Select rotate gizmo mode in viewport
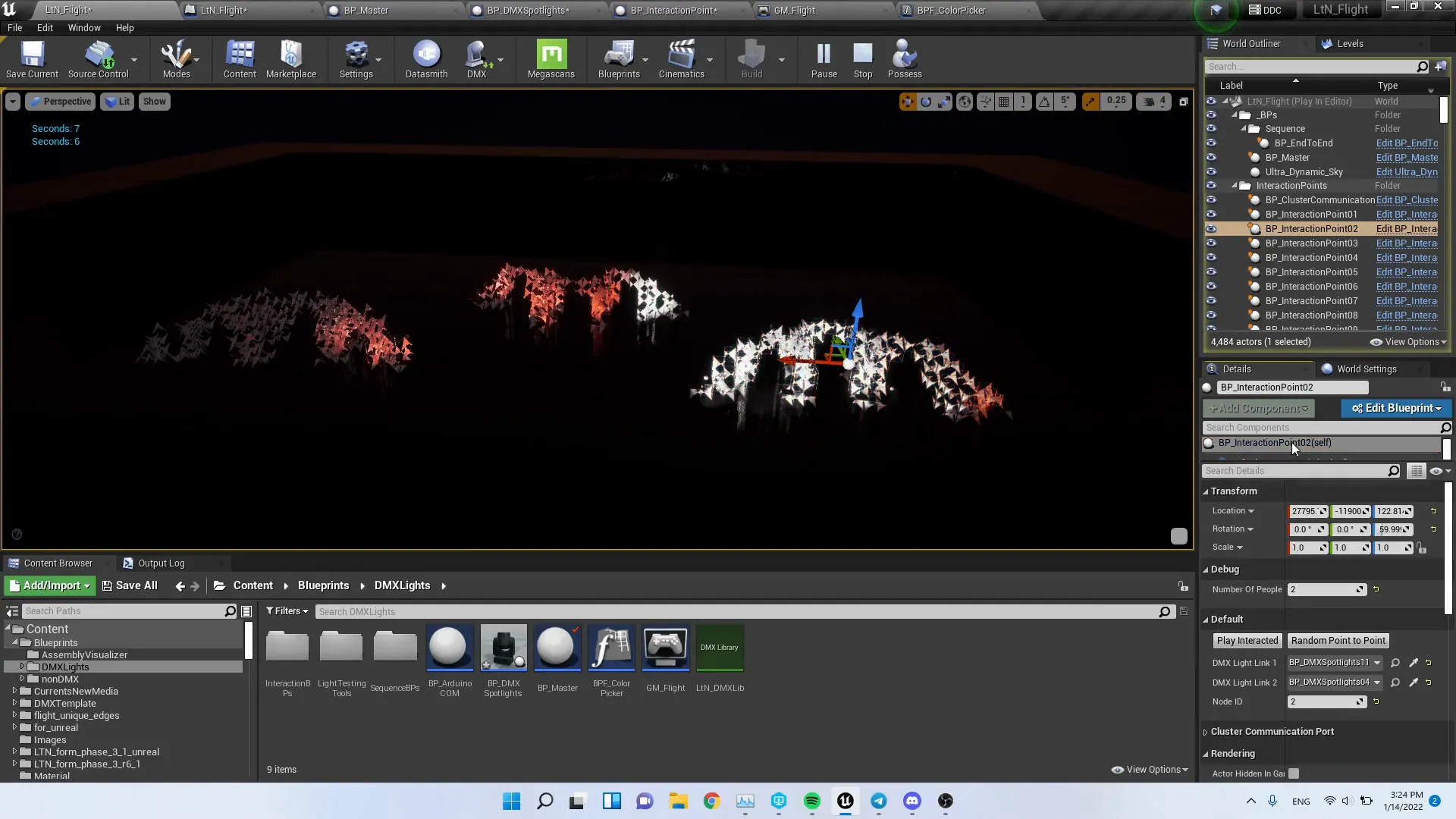The image size is (1456, 819). click(926, 102)
